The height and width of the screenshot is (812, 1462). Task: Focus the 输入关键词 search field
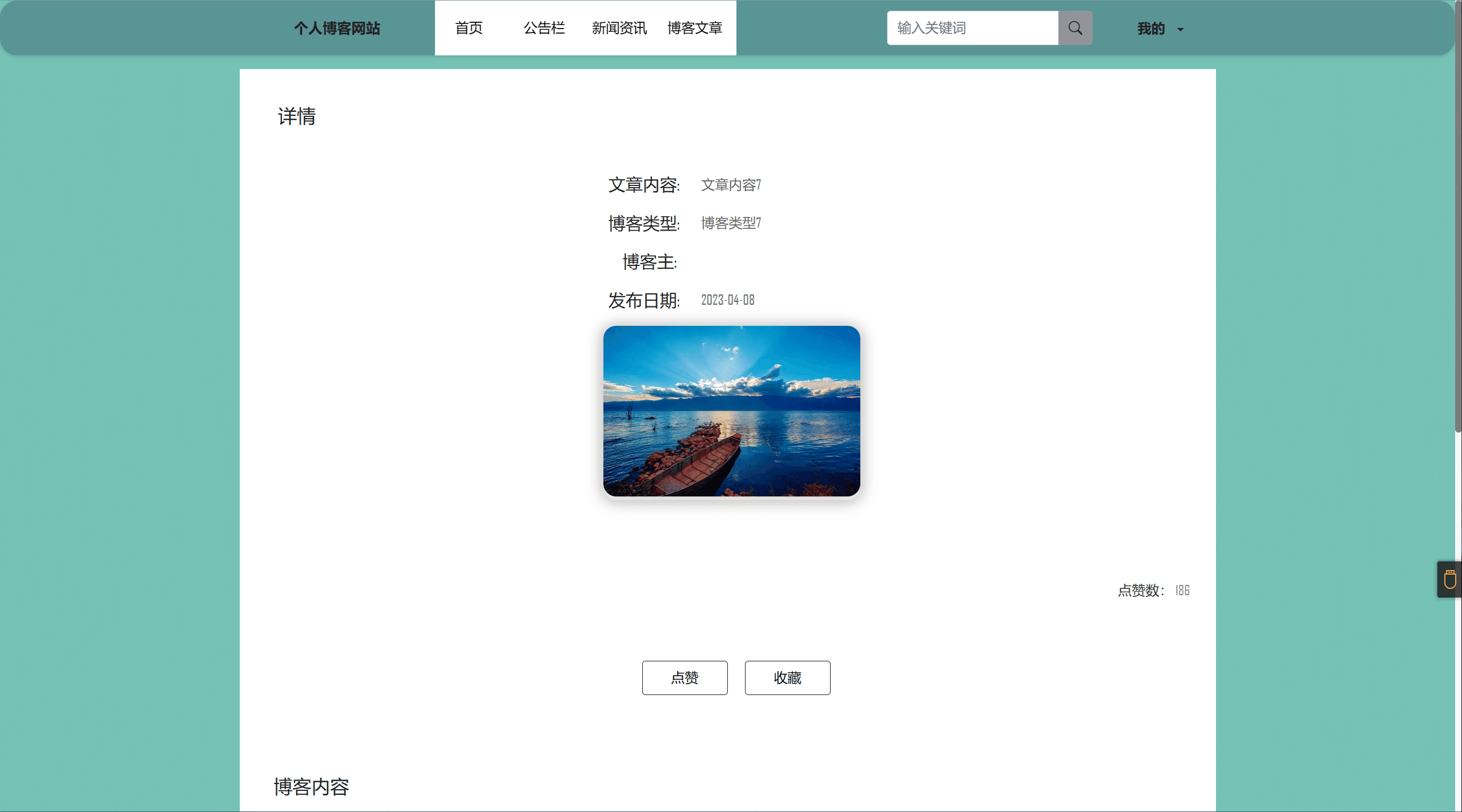pyautogui.click(x=972, y=28)
